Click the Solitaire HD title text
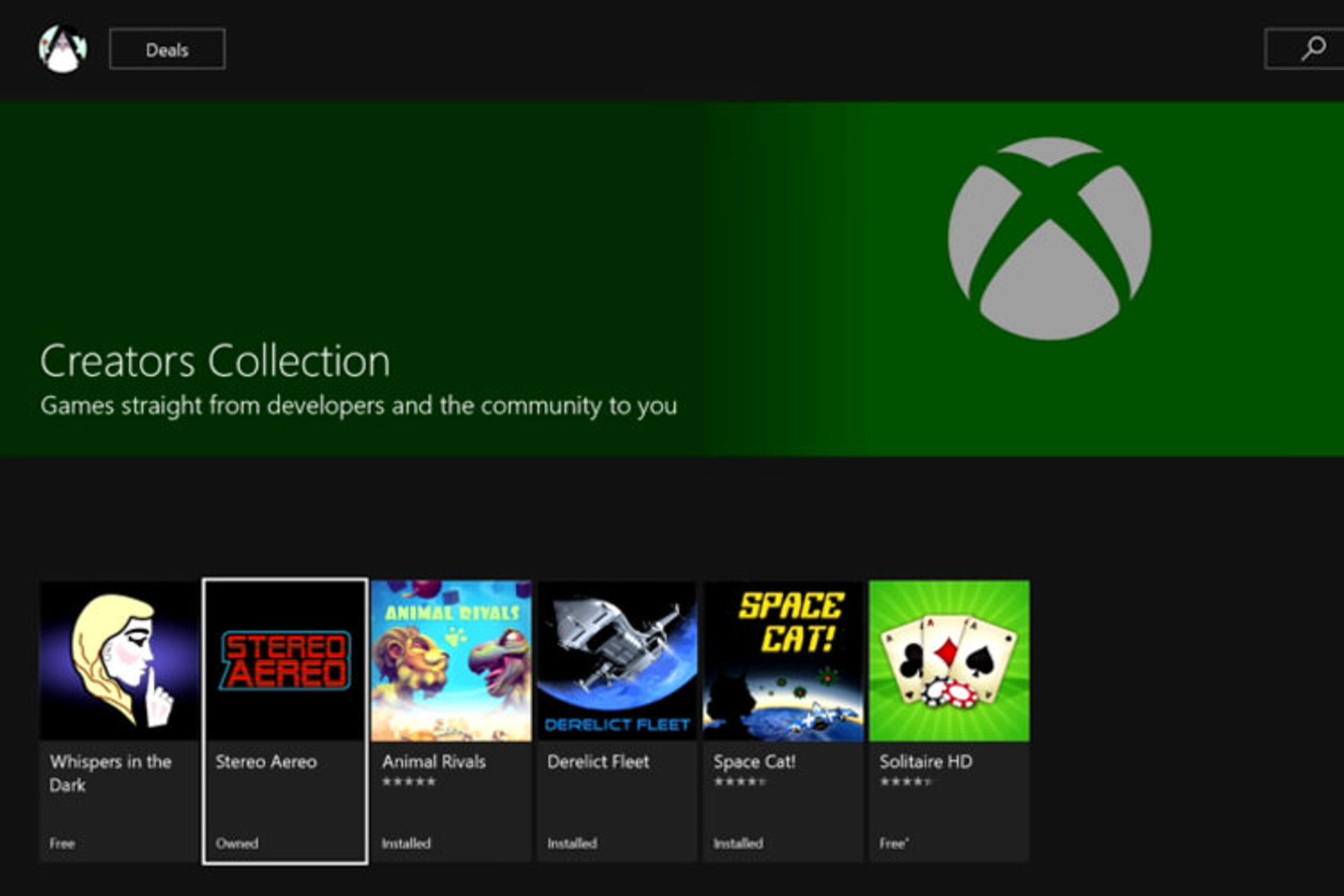The image size is (1344, 896). 926,762
